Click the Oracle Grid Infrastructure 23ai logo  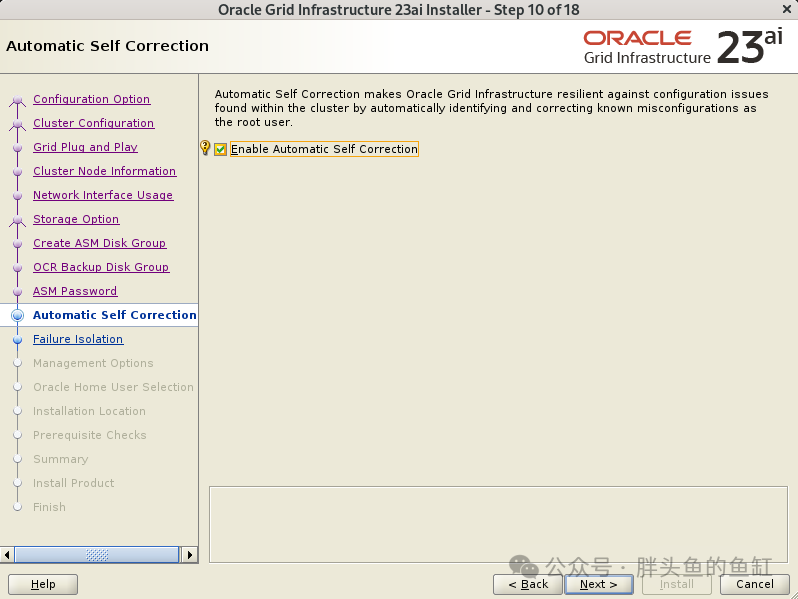tap(683, 47)
